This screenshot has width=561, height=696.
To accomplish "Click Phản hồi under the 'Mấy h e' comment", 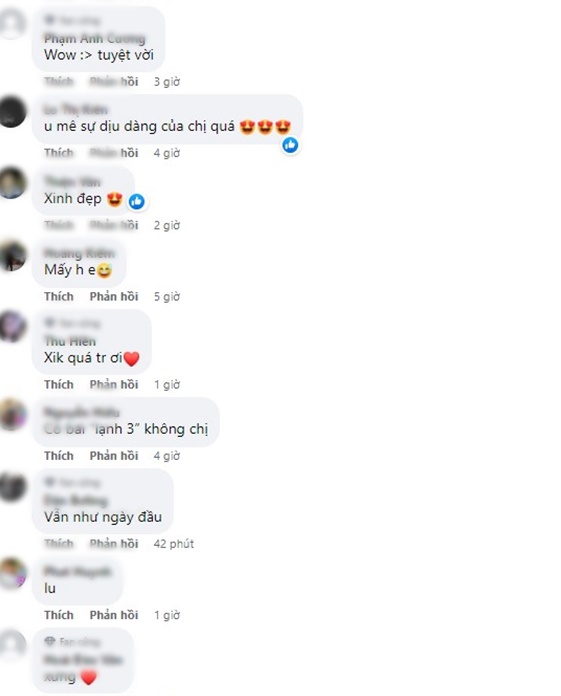I will pyautogui.click(x=114, y=297).
